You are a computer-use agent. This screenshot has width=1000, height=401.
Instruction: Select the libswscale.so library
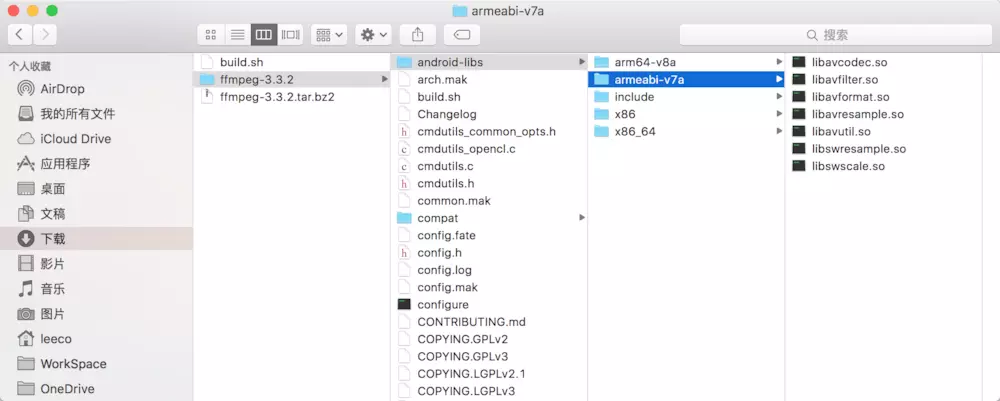click(x=884, y=166)
